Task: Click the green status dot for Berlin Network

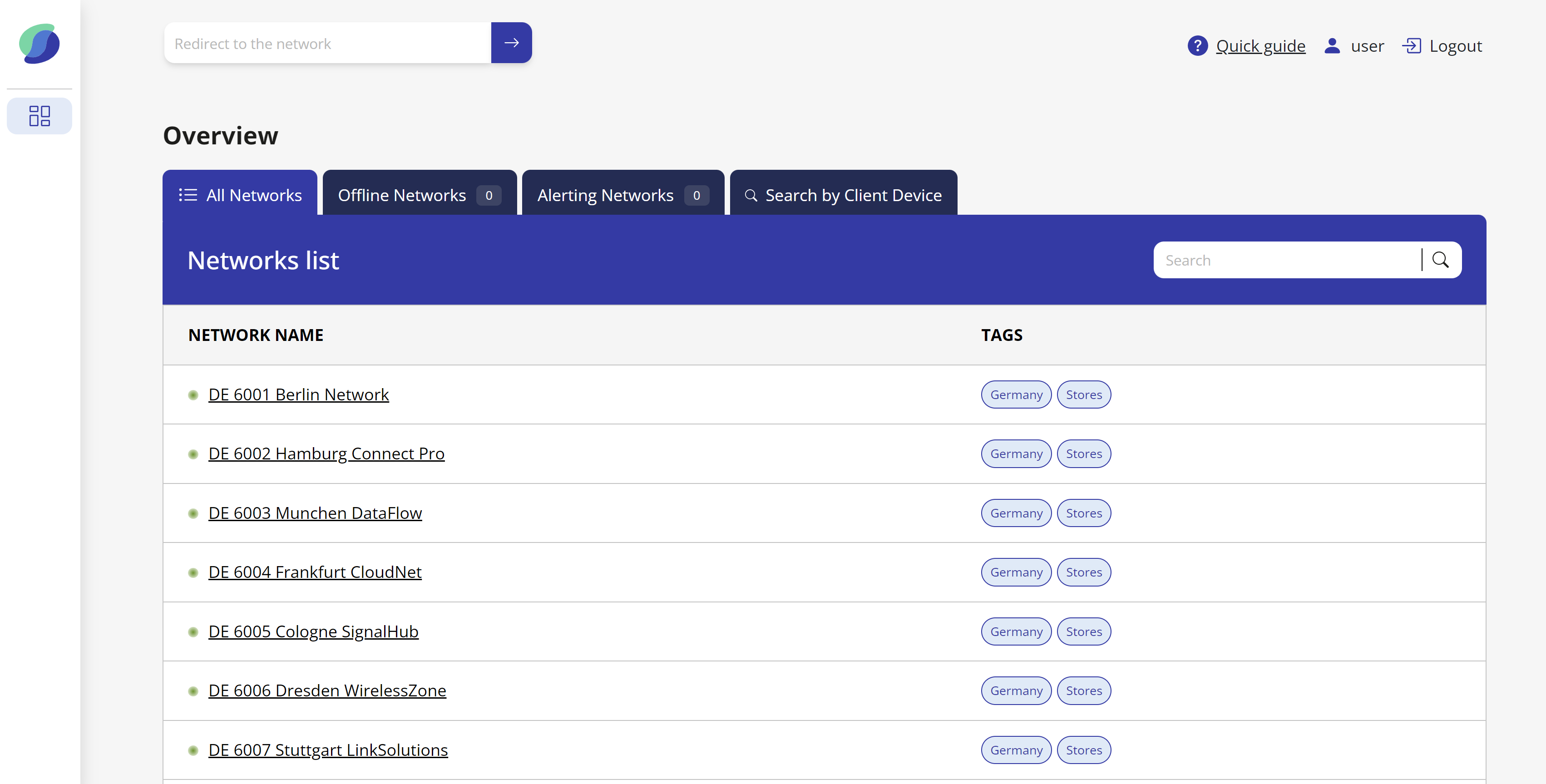Action: point(193,394)
